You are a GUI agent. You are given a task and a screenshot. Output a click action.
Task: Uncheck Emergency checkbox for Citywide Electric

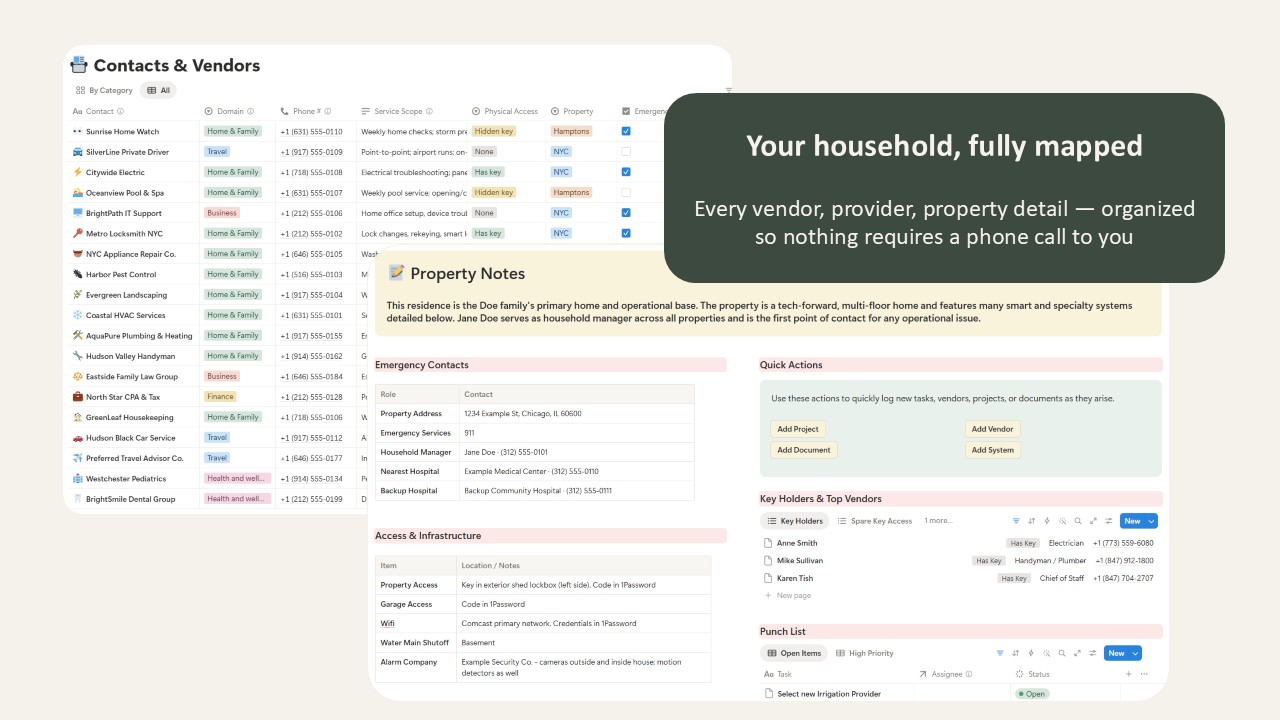click(626, 172)
